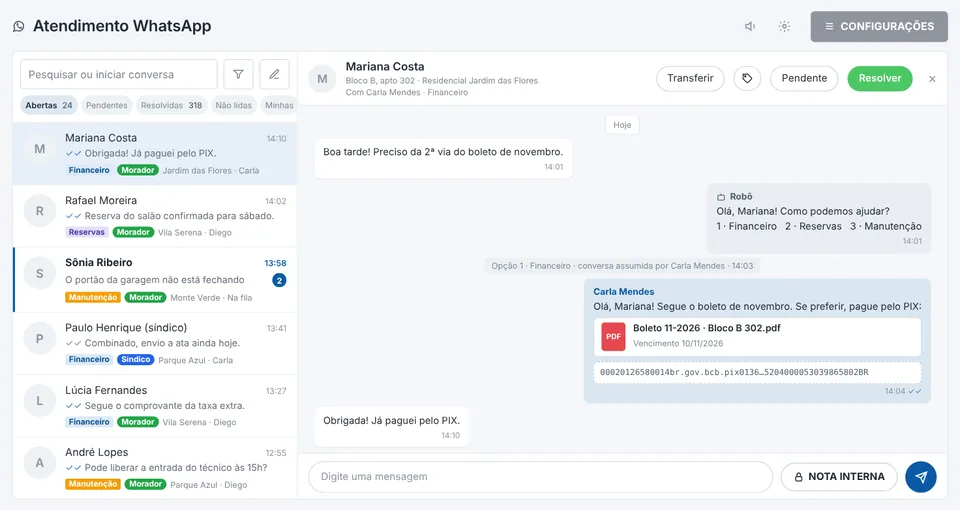This screenshot has width=960, height=510.
Task: Send message with paper plane icon
Action: pyautogui.click(x=921, y=476)
